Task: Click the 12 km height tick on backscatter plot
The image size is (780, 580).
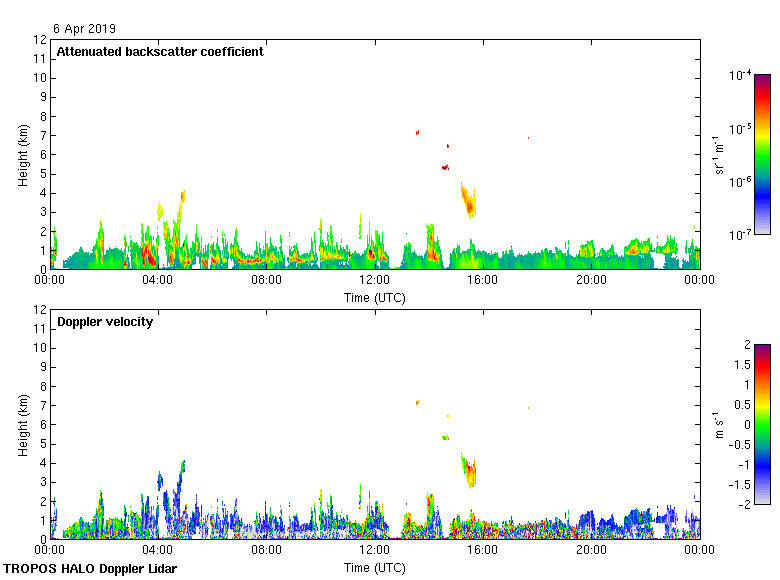Action: [x=40, y=40]
